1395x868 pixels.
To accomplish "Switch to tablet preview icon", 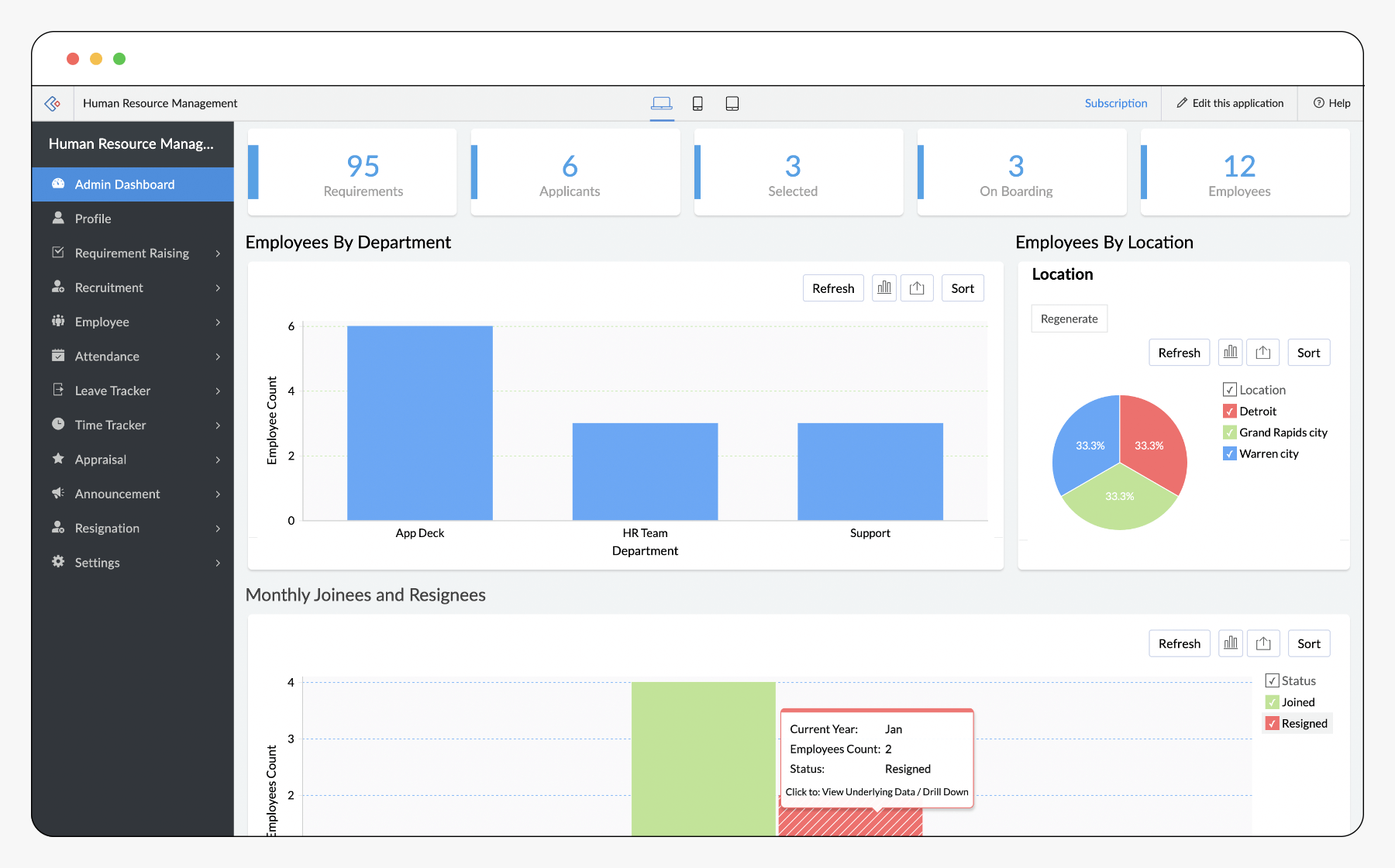I will pos(732,103).
